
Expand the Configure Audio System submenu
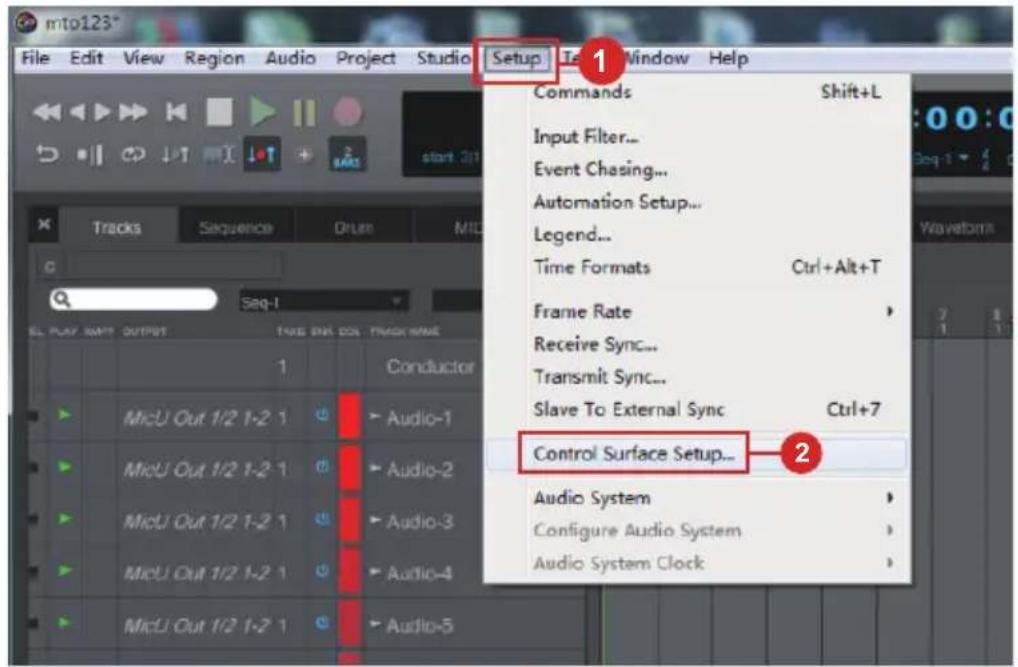coord(890,530)
